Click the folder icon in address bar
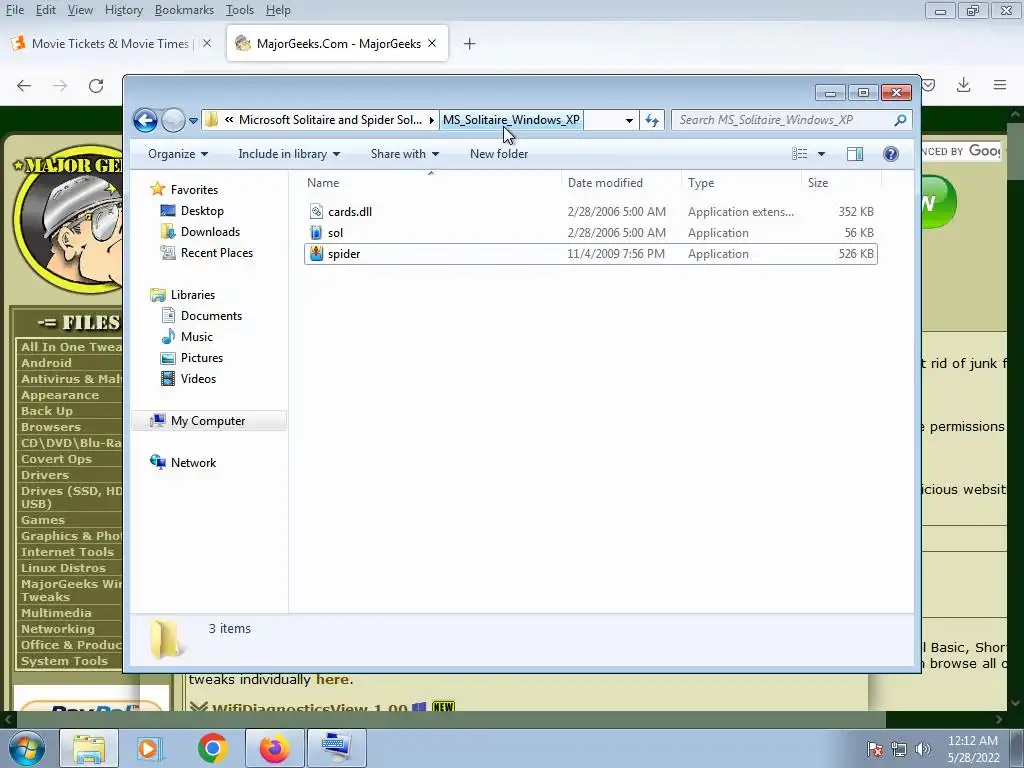Image resolution: width=1024 pixels, height=768 pixels. click(212, 120)
